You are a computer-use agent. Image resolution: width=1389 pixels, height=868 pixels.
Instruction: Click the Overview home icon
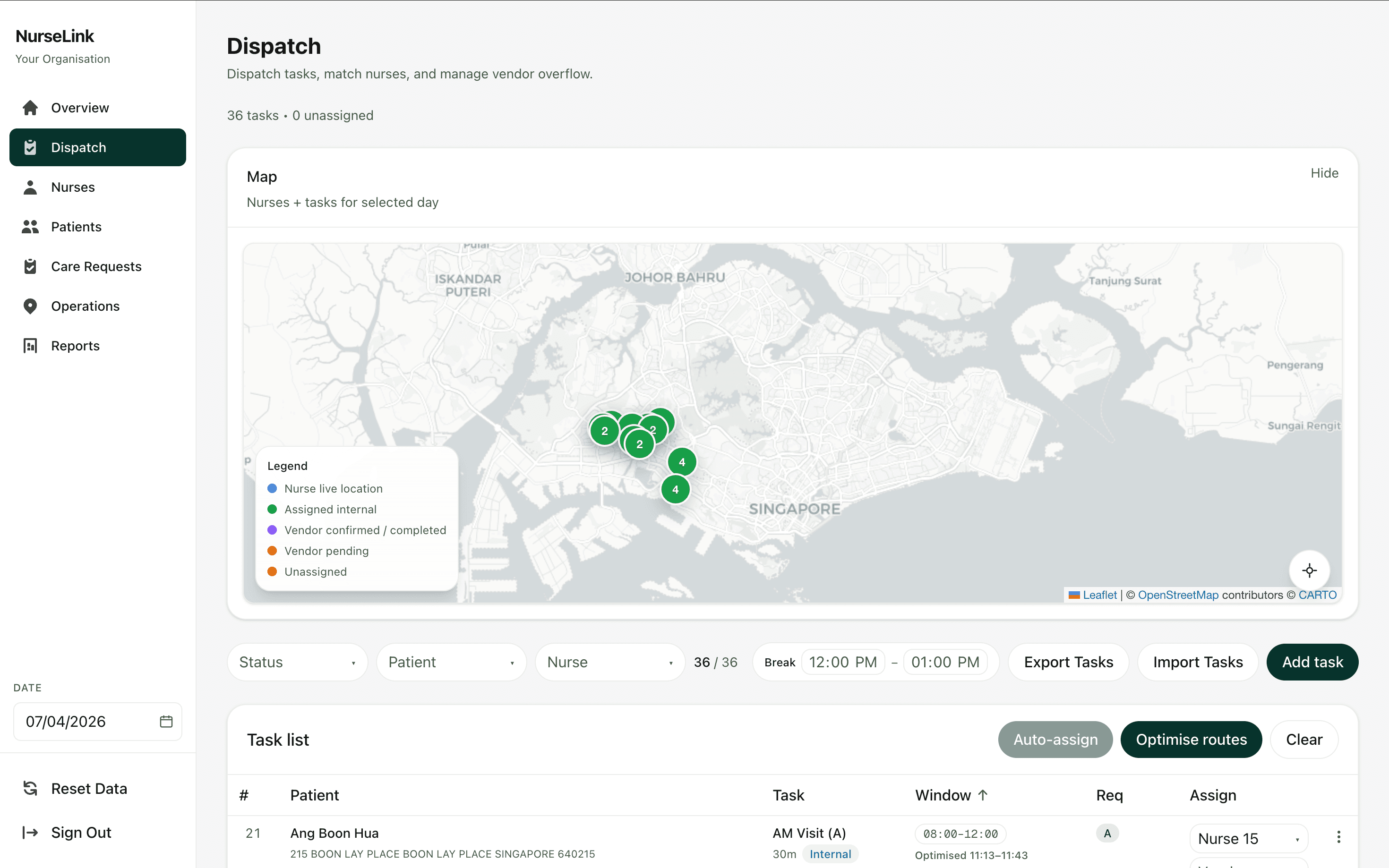tap(30, 108)
